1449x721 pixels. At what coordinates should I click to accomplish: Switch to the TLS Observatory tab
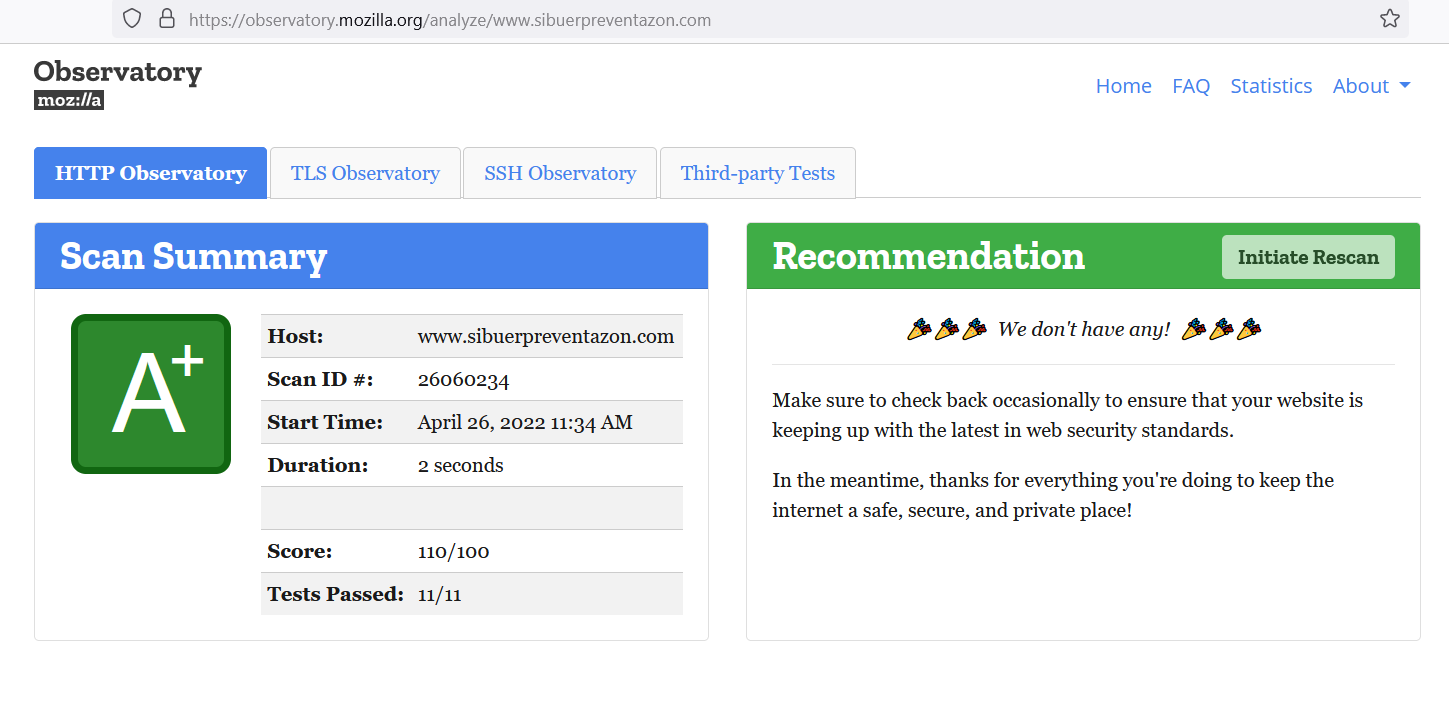[x=365, y=172]
